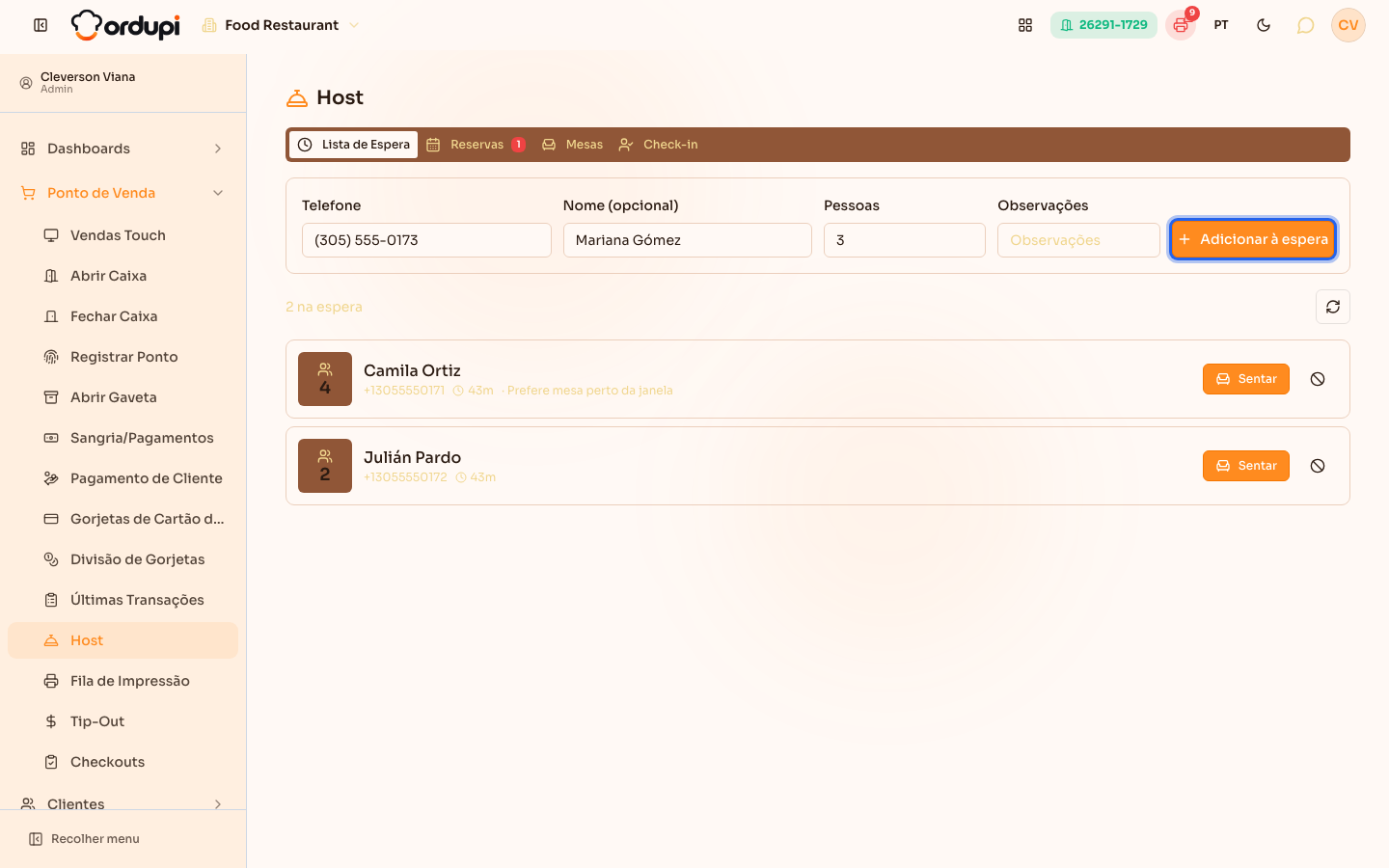Click the Observações input field

coord(1078,240)
